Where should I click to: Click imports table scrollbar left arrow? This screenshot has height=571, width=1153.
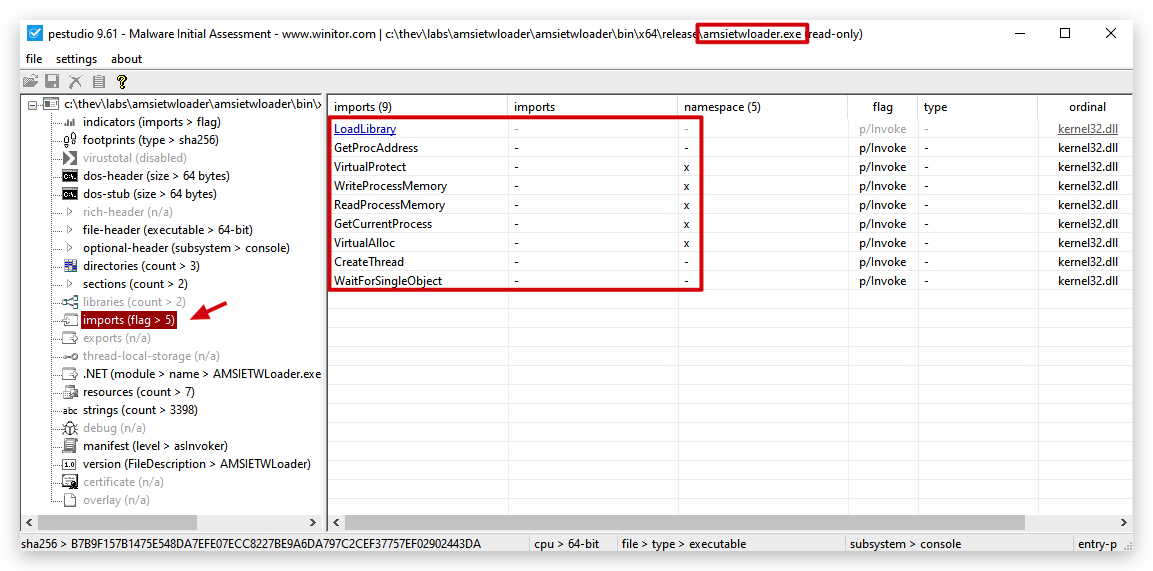tap(336, 523)
